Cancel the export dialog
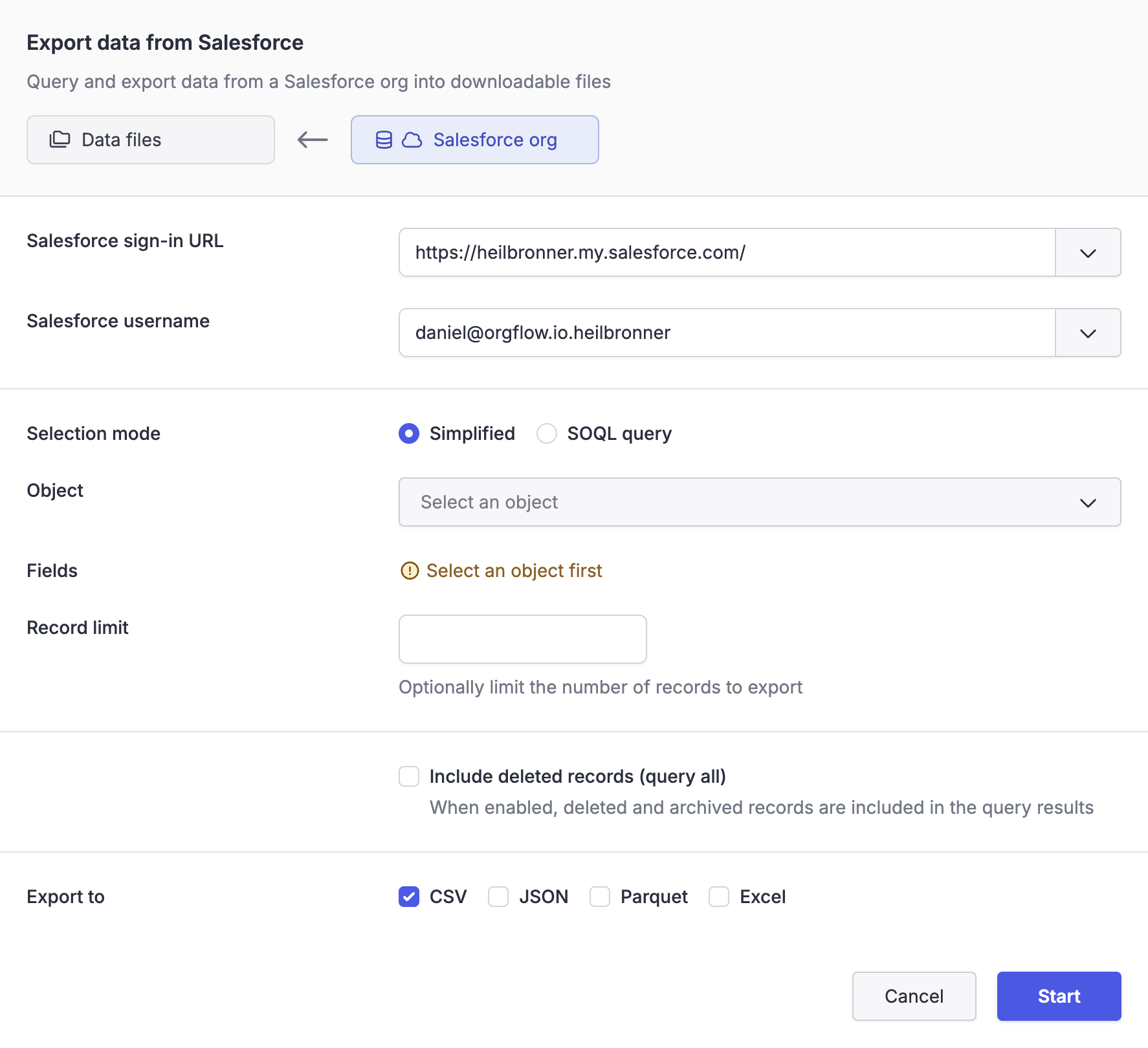Viewport: 1148px width, 1048px height. 914,996
